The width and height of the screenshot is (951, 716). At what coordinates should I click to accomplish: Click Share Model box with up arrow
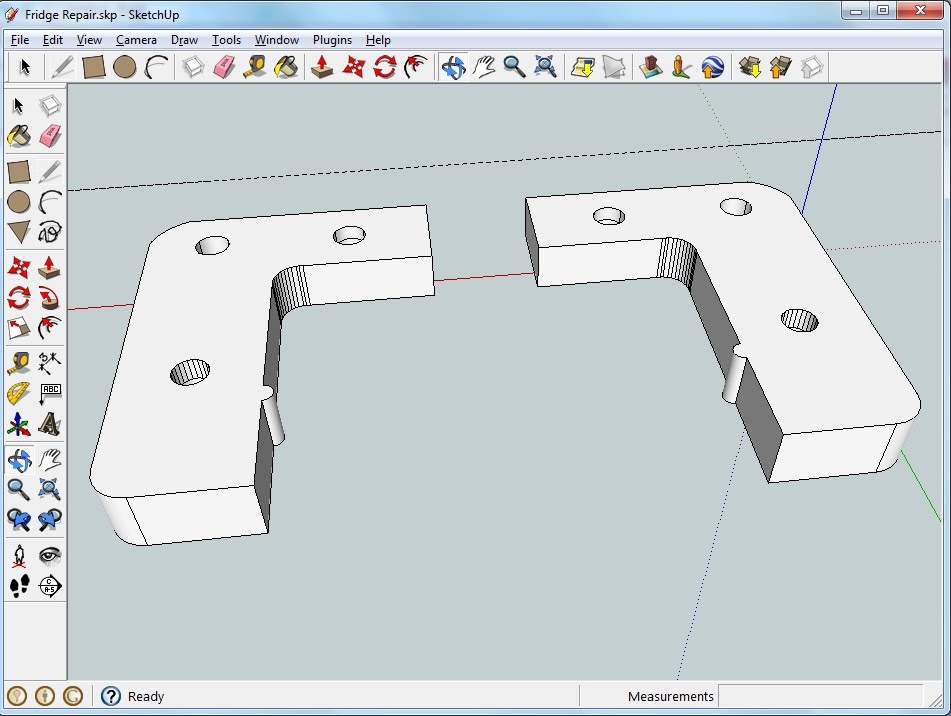point(781,67)
